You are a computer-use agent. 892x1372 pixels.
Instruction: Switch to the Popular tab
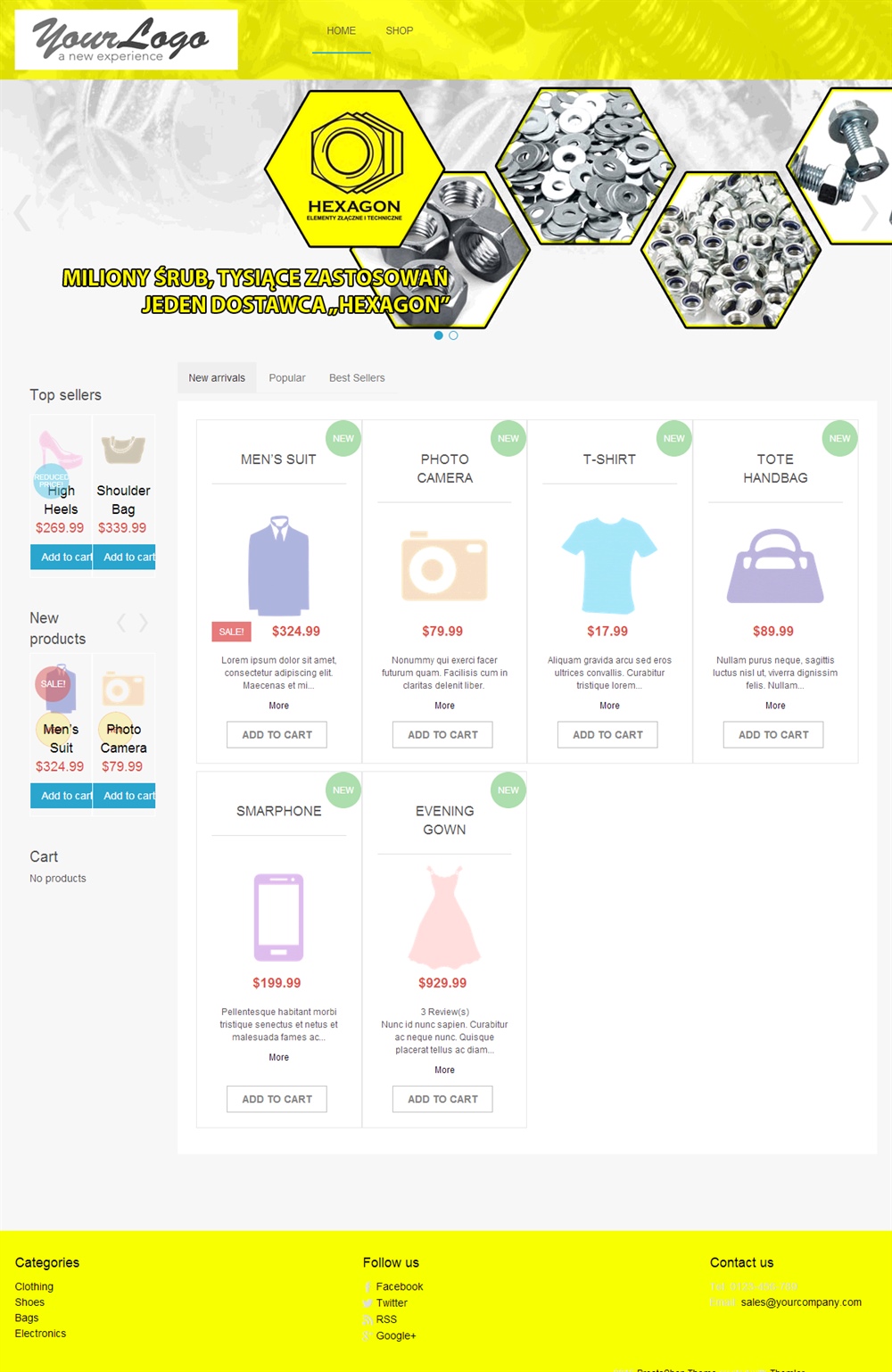click(287, 378)
